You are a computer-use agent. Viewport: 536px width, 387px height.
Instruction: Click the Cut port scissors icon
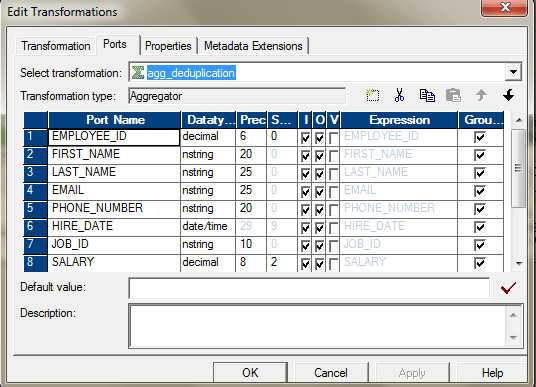[399, 95]
